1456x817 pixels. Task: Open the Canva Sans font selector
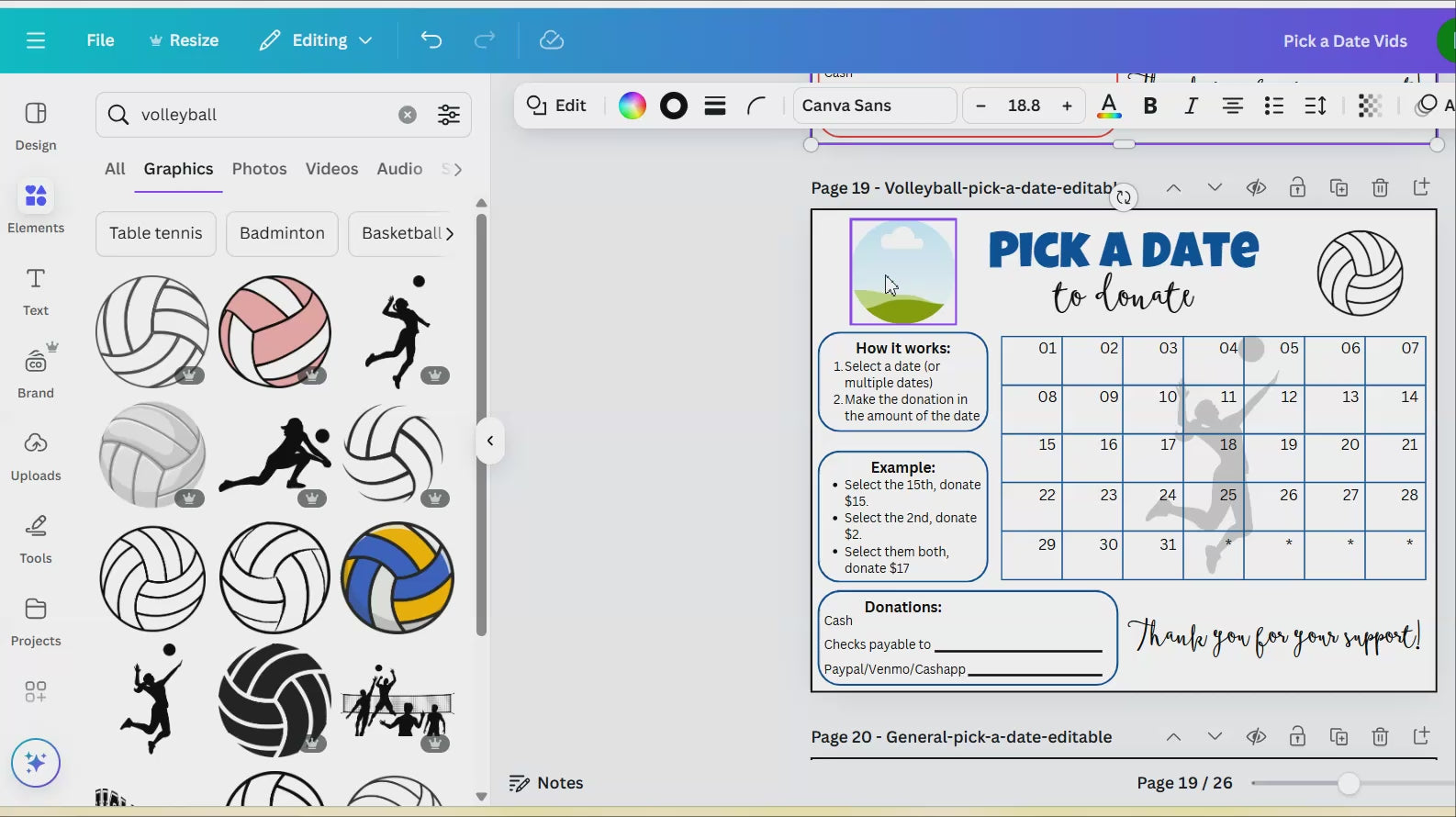coord(874,106)
